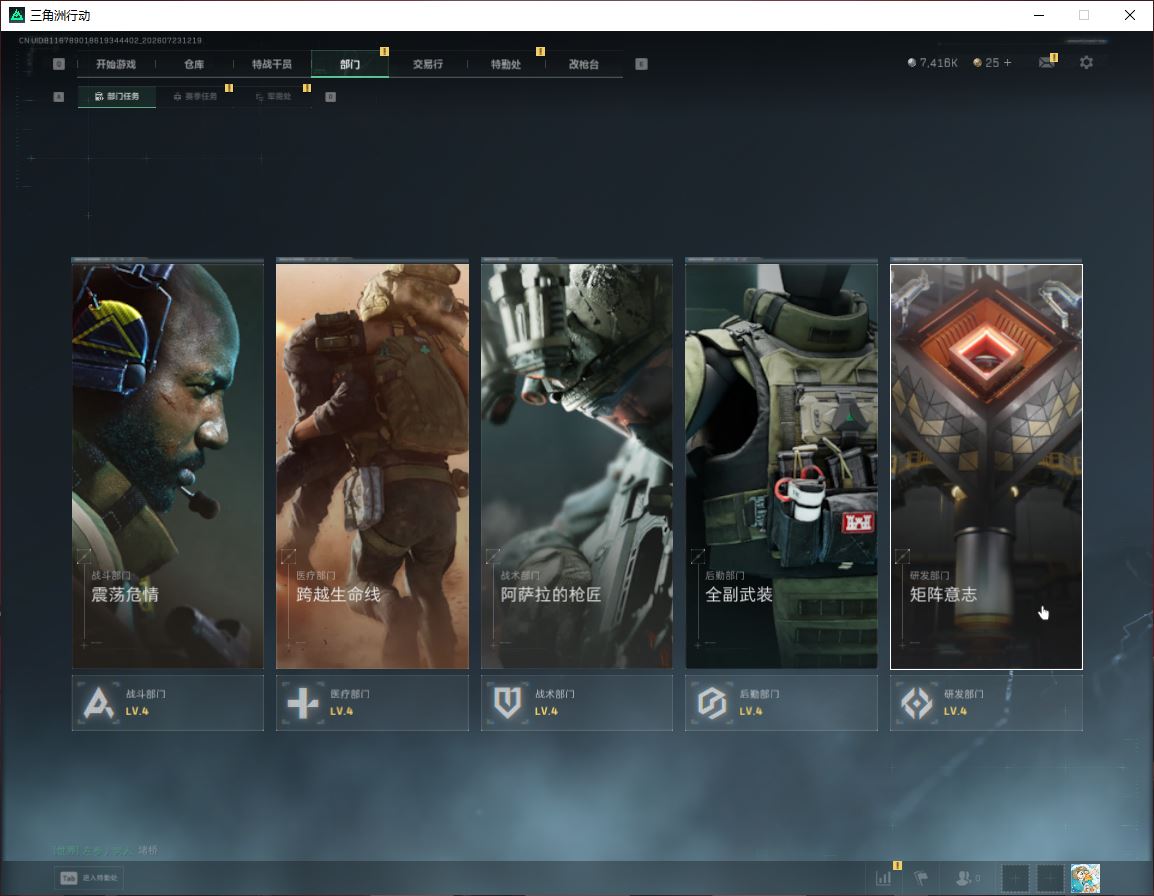The height and width of the screenshot is (896, 1154).
Task: Open the bar chart statistics icon
Action: click(x=883, y=878)
